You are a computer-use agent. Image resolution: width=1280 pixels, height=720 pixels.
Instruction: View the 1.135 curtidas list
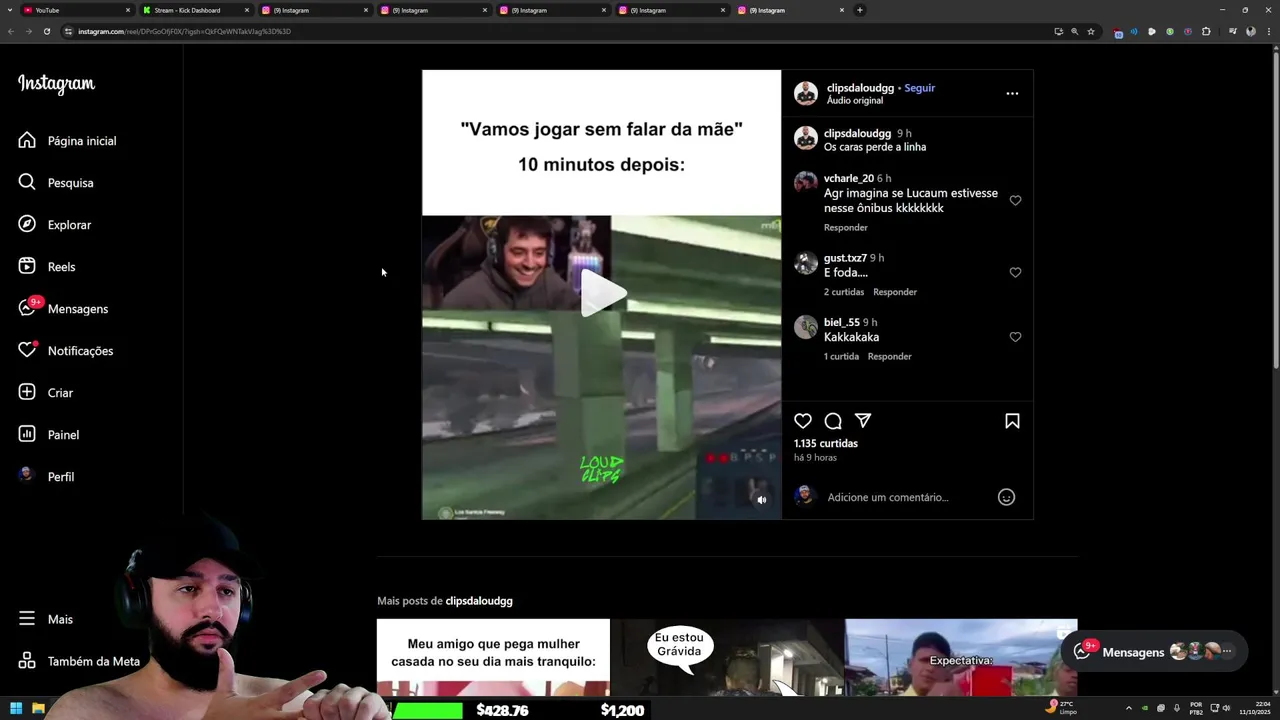(x=826, y=444)
